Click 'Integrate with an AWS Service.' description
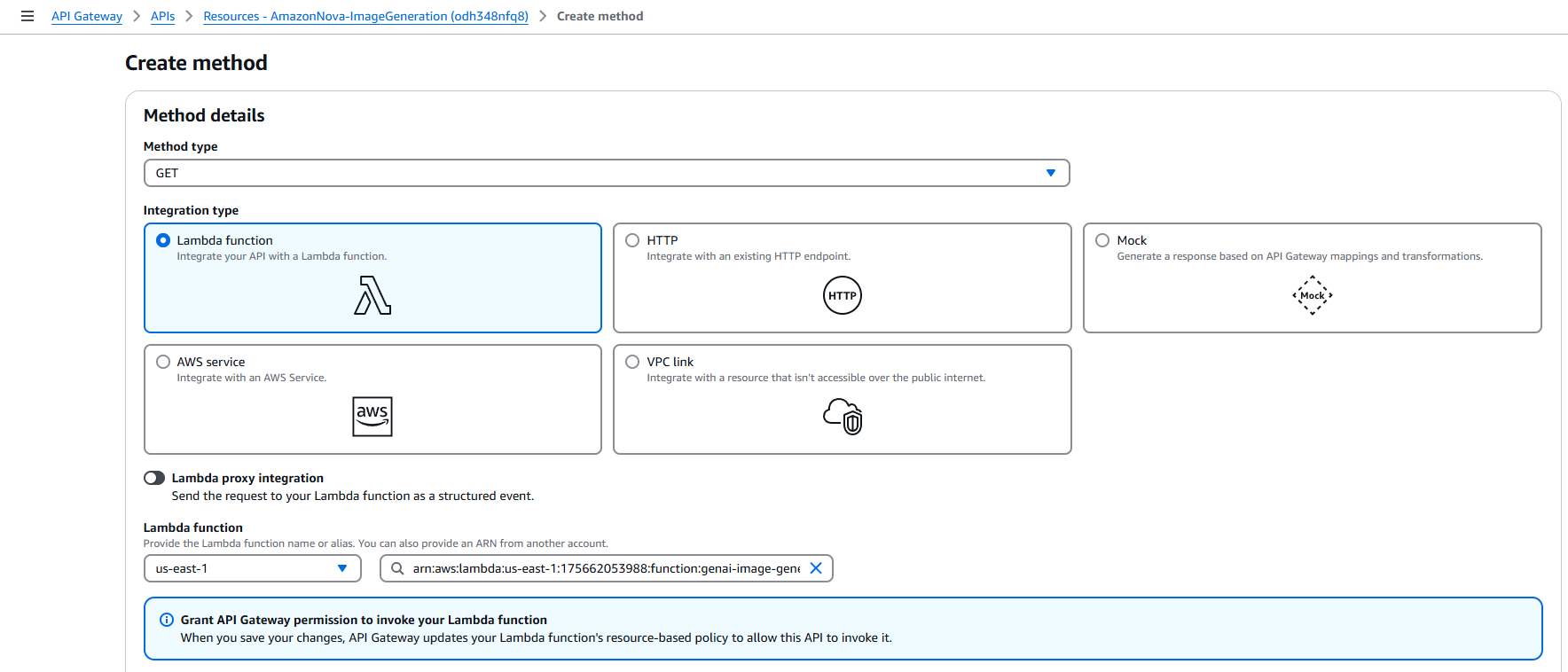The height and width of the screenshot is (672, 1568). tap(252, 378)
